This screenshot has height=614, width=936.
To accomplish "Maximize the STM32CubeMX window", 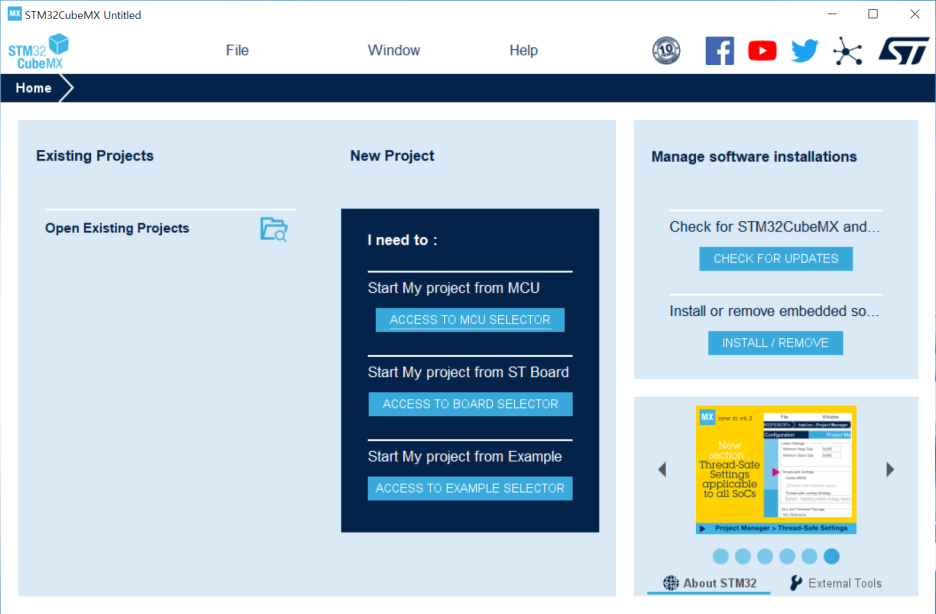I will [x=873, y=14].
